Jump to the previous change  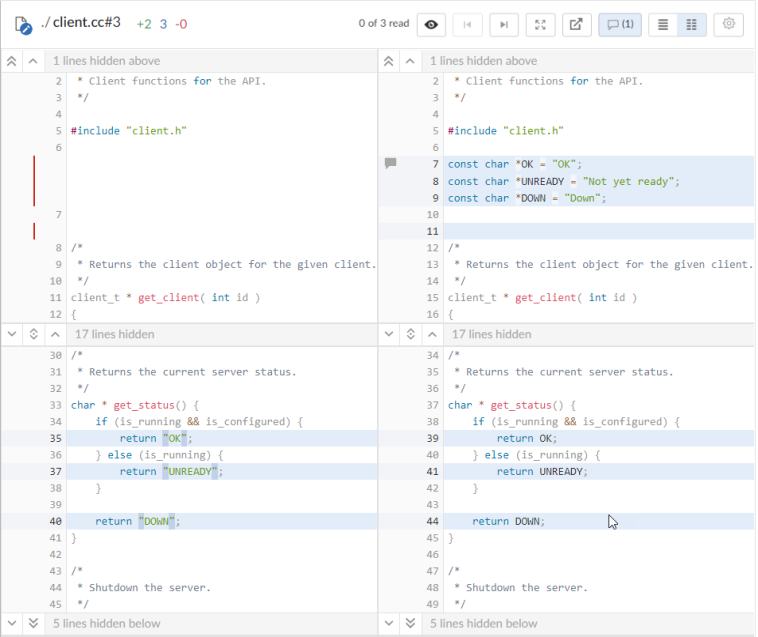tap(467, 24)
